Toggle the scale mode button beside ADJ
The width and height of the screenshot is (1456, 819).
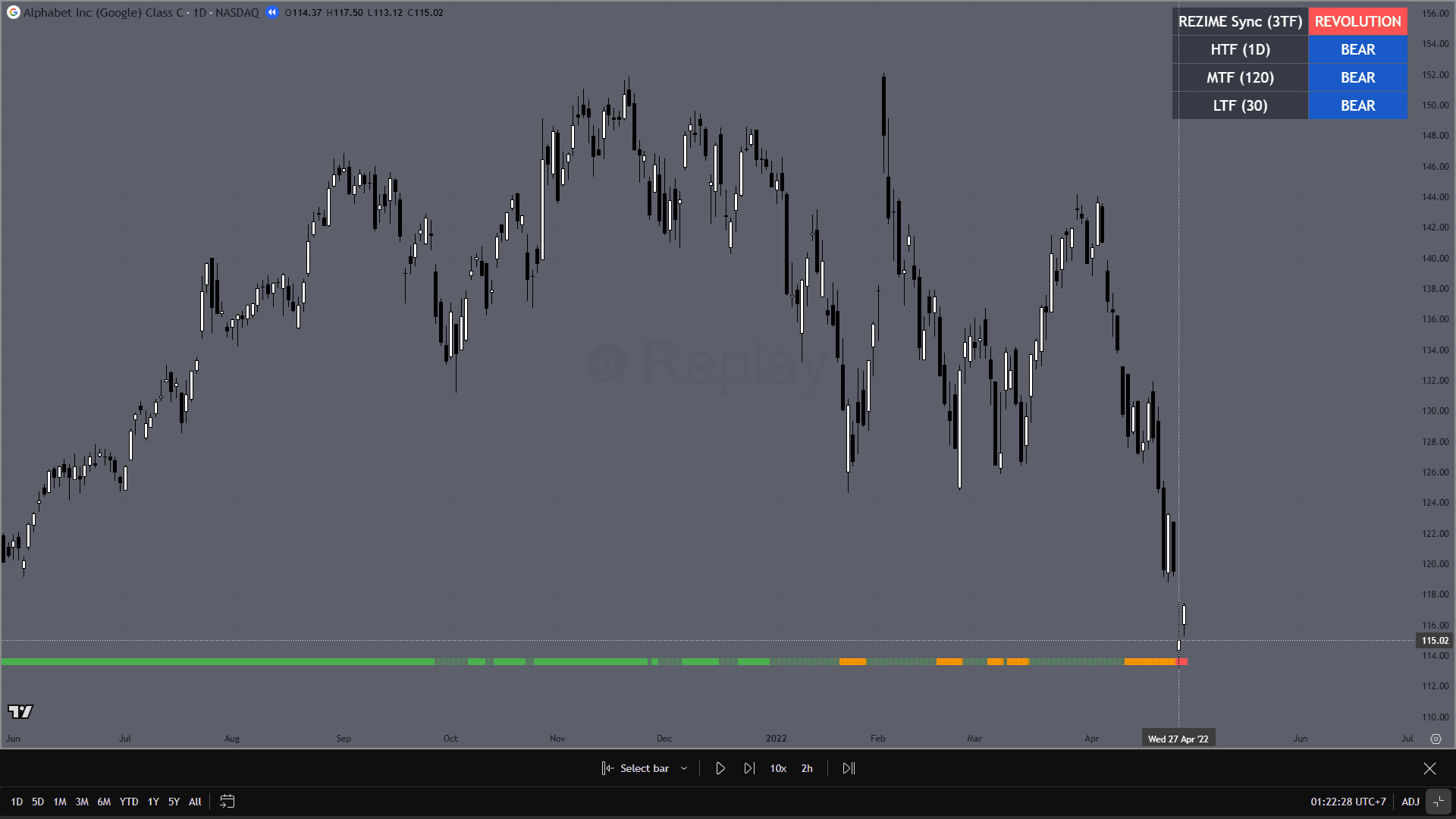pyautogui.click(x=1439, y=802)
